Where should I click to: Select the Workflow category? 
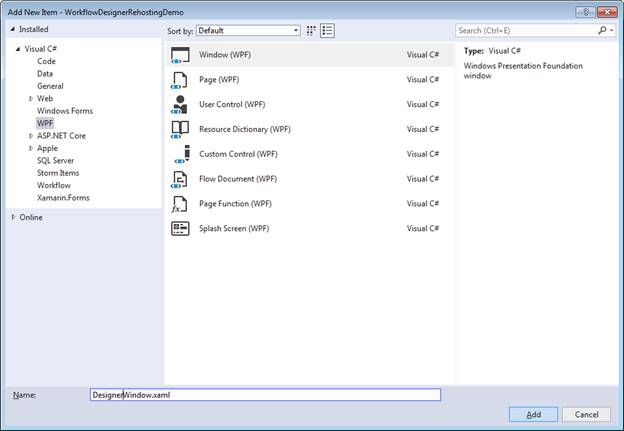click(54, 185)
